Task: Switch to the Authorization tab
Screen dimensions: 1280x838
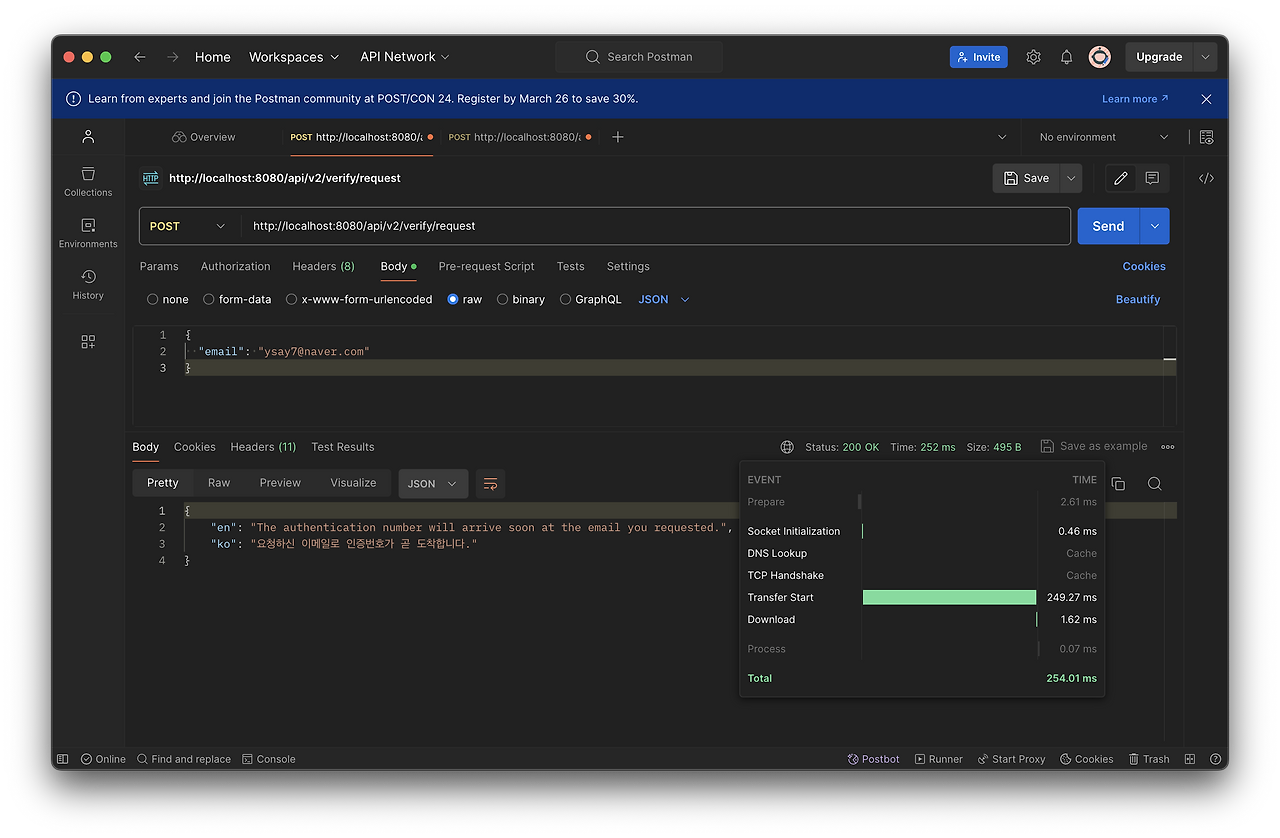Action: tap(235, 266)
